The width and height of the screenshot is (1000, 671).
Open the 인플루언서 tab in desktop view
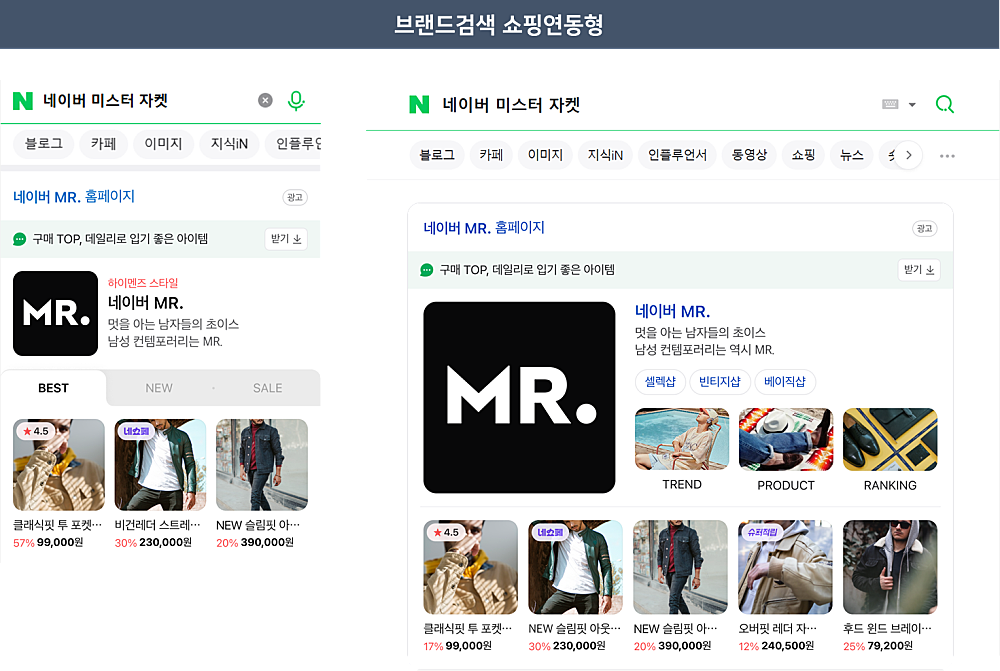(x=677, y=155)
